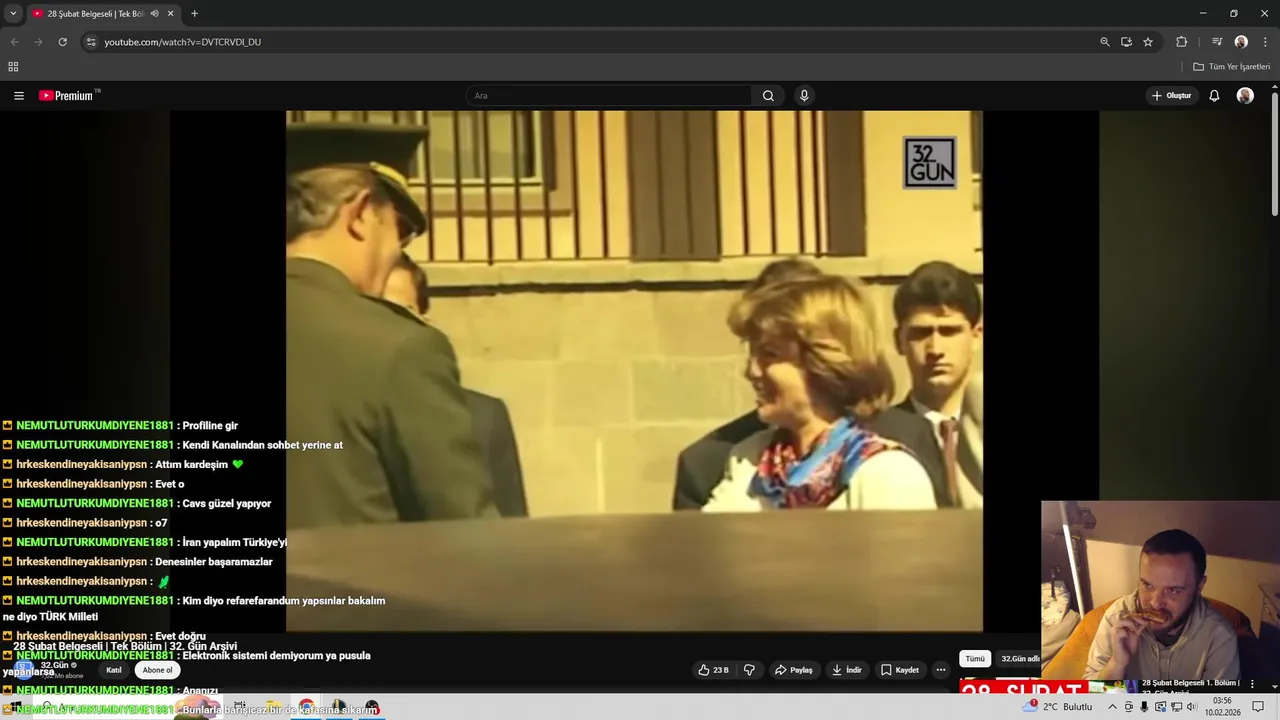1280x720 pixels.
Task: Install the app via address bar icon
Action: [1126, 42]
